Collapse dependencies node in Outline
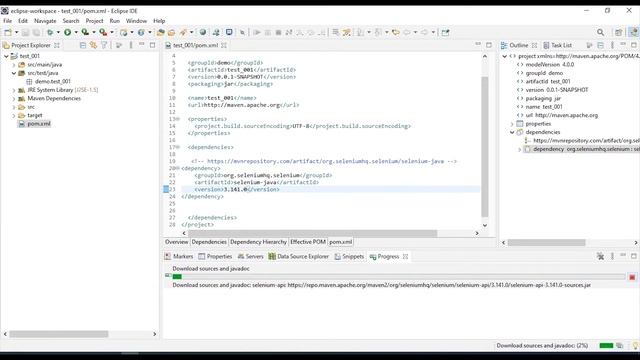This screenshot has width=640, height=360. (x=512, y=133)
